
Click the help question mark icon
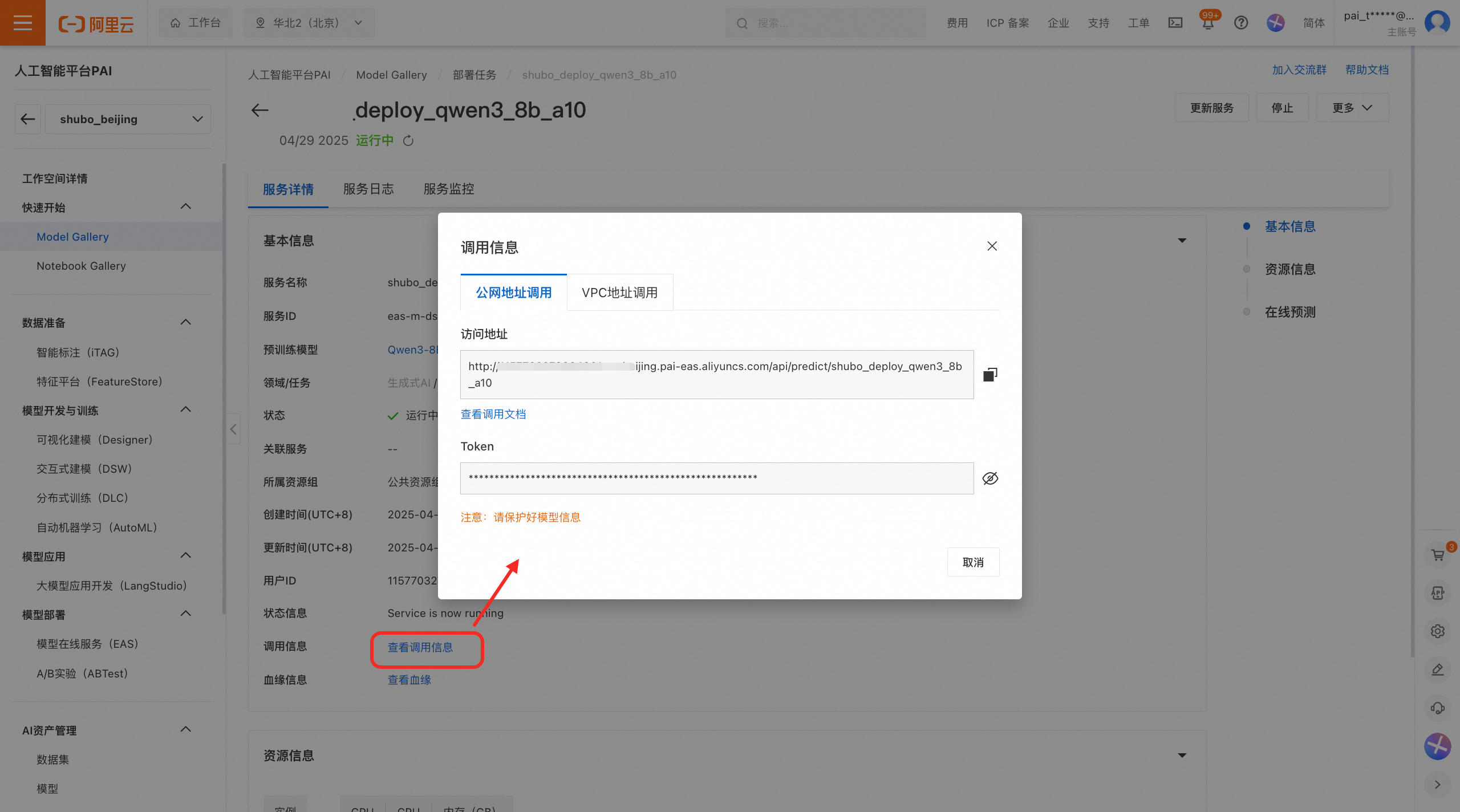pyautogui.click(x=1241, y=23)
